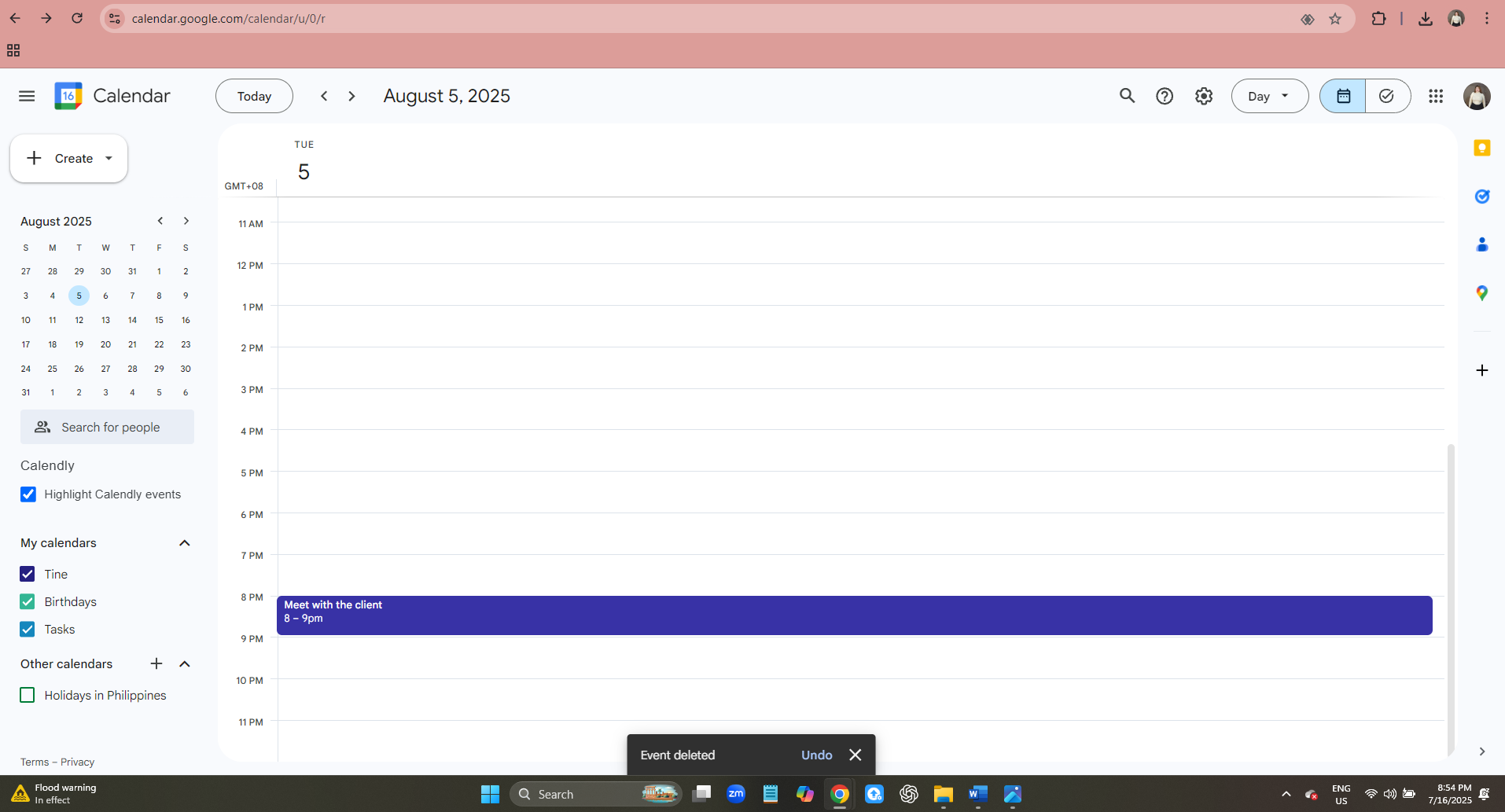Open Google account avatar

(x=1477, y=96)
